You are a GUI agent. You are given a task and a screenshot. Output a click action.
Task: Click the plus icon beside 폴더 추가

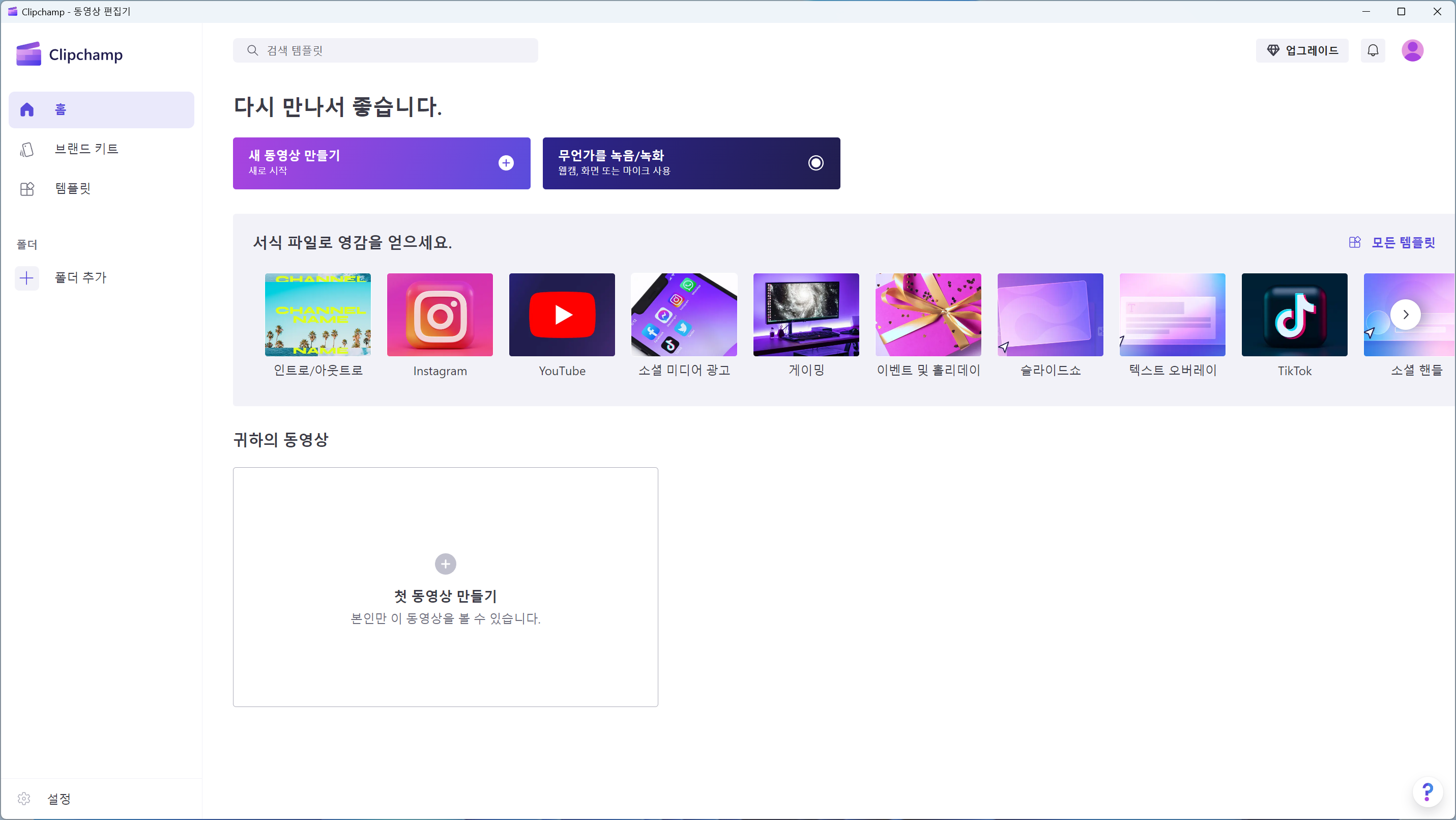click(x=26, y=278)
